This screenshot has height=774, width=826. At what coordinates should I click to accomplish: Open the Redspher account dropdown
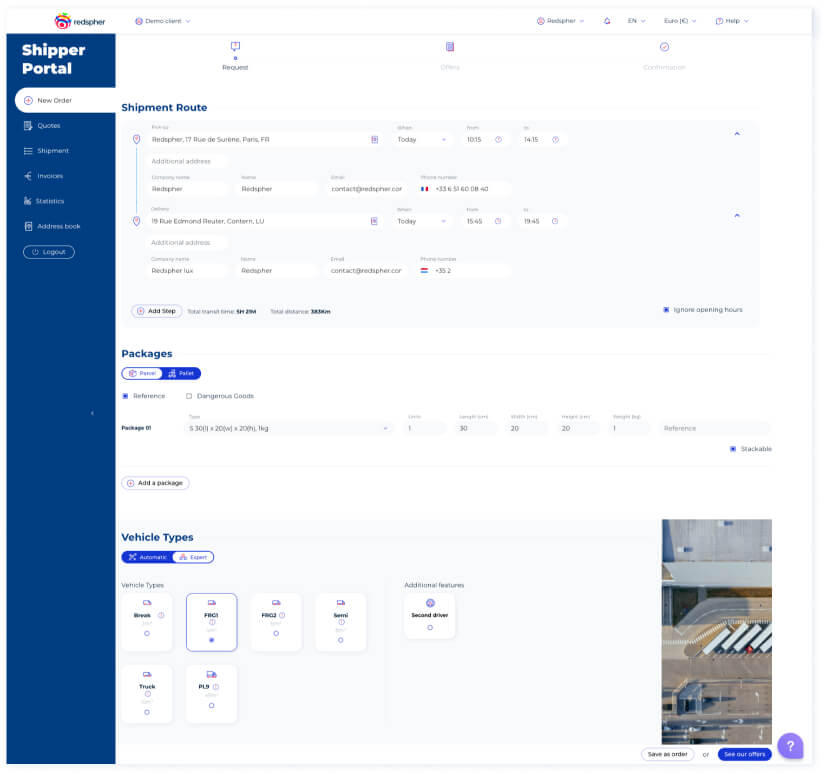pyautogui.click(x=560, y=21)
